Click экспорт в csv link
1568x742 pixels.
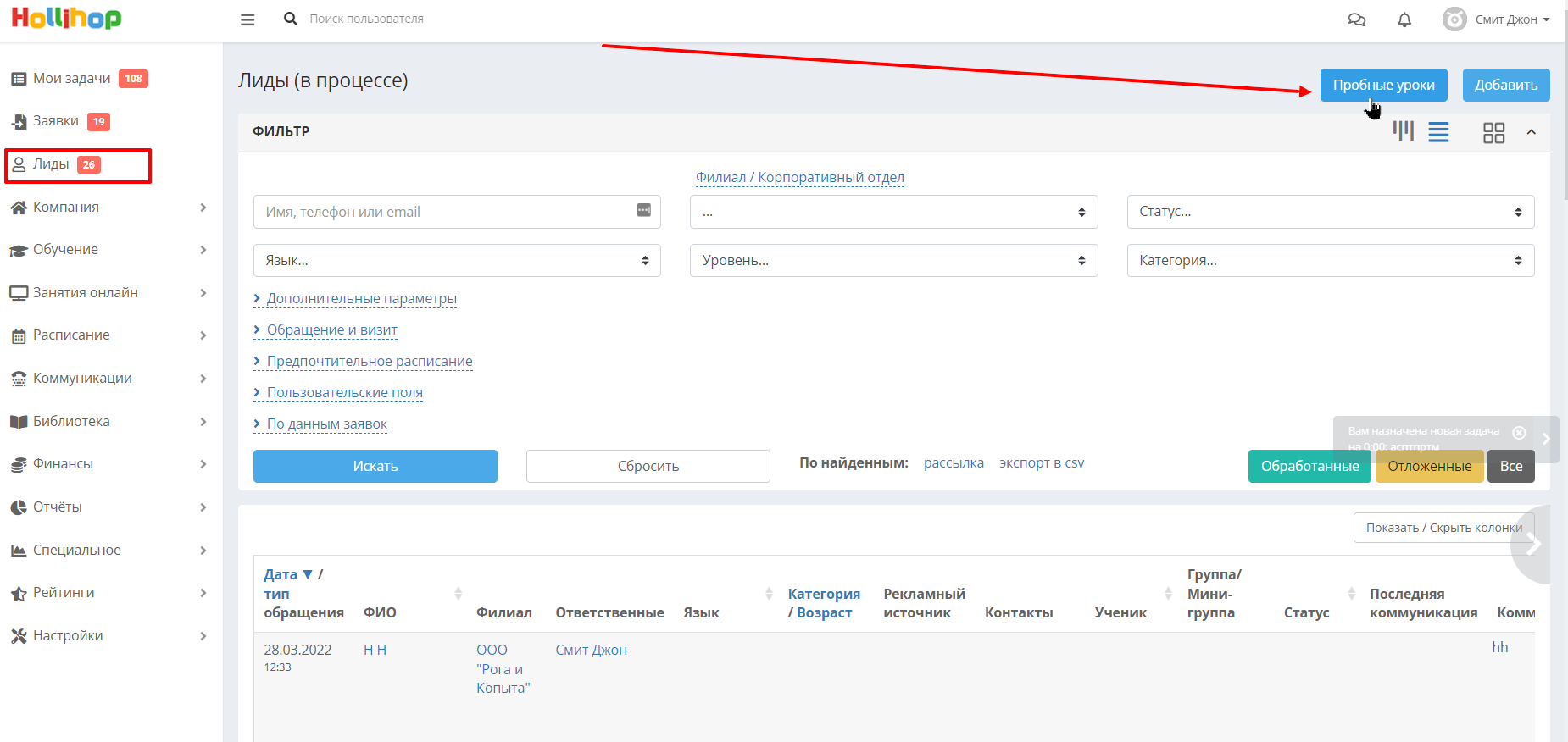1042,462
